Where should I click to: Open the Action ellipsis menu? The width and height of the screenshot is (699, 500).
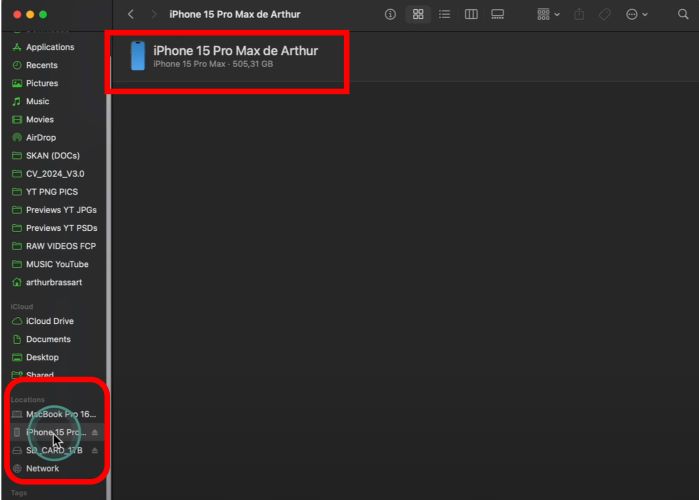pyautogui.click(x=636, y=14)
